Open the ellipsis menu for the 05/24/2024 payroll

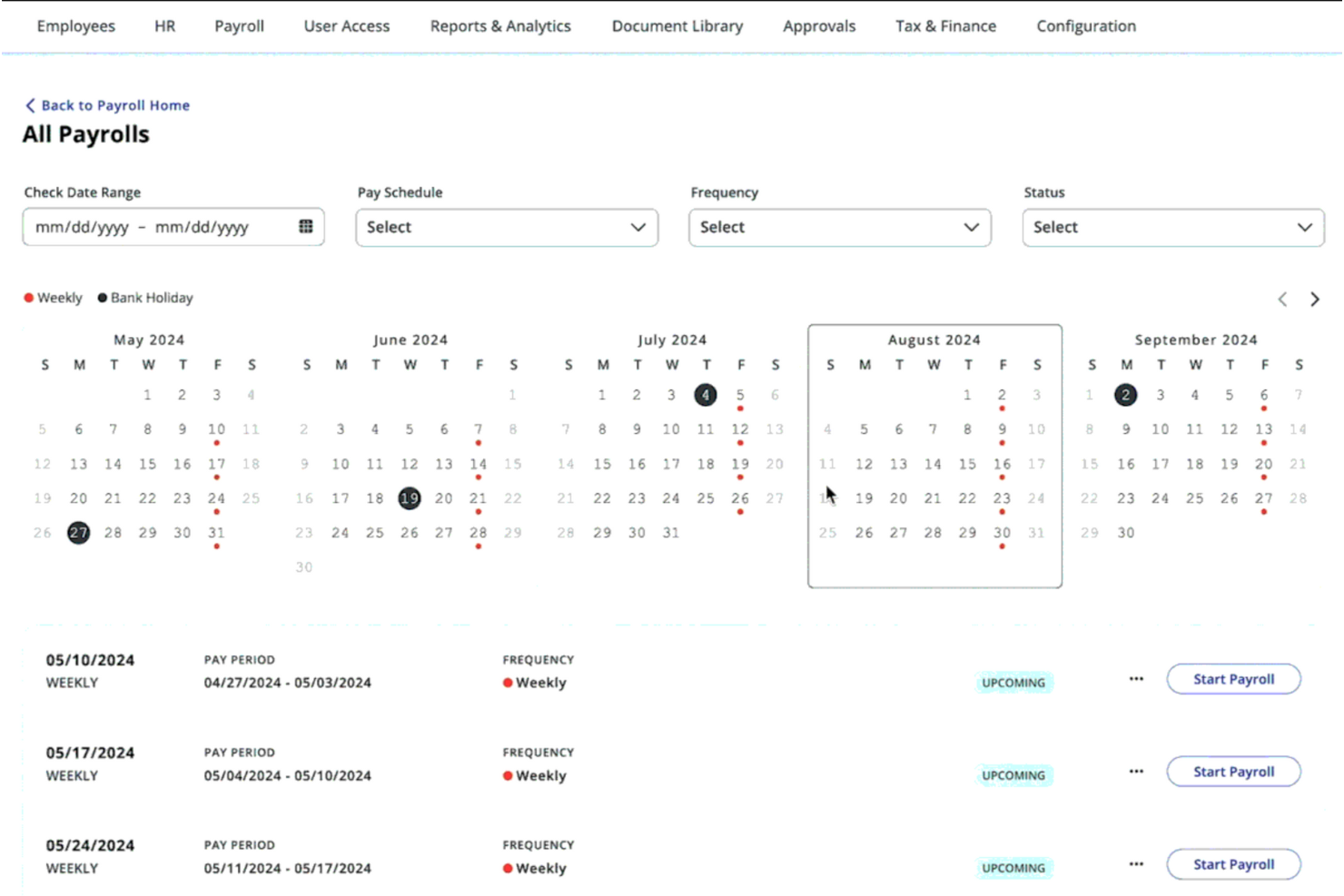tap(1135, 863)
